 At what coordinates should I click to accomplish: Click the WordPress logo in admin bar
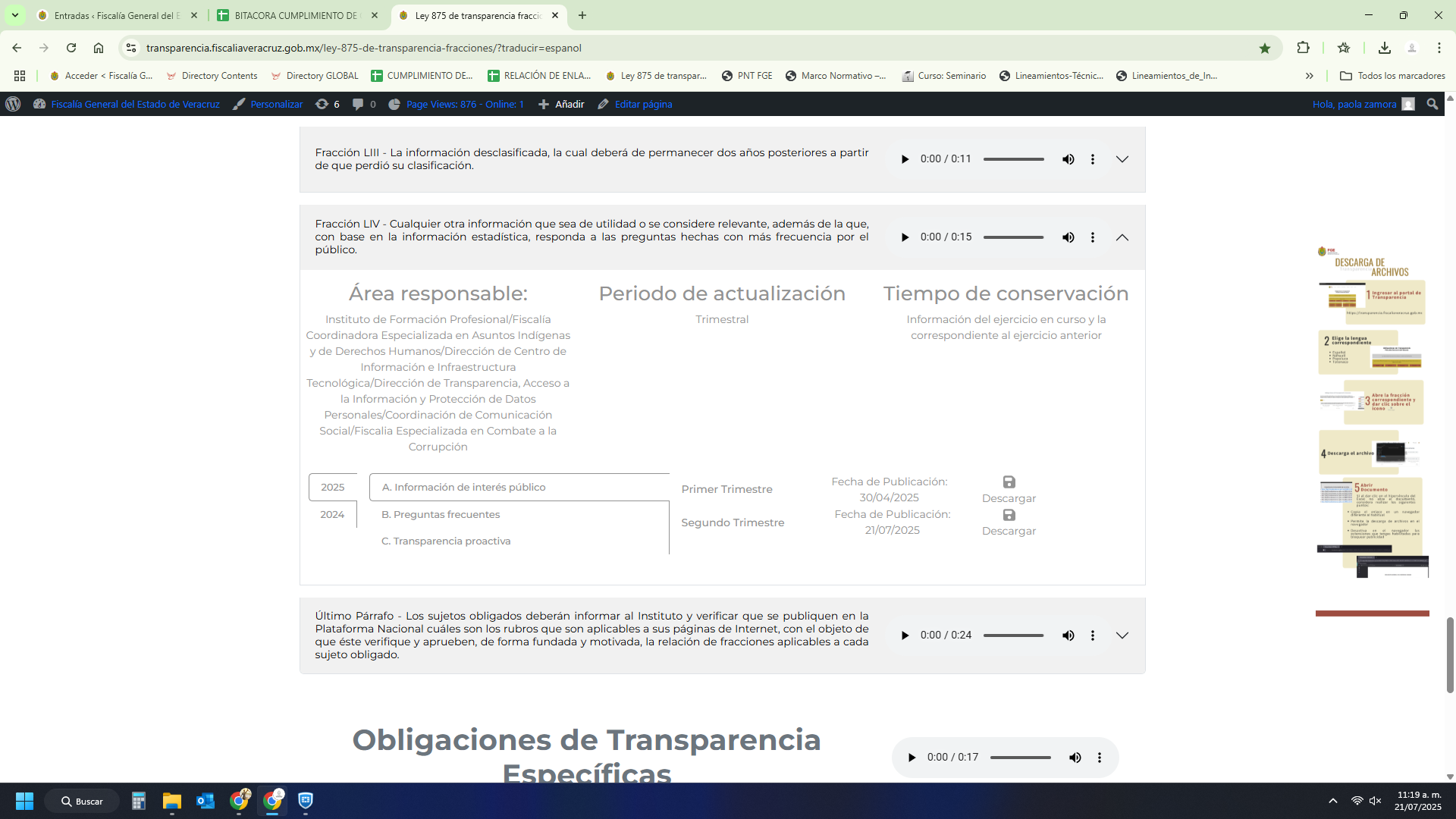click(x=13, y=104)
